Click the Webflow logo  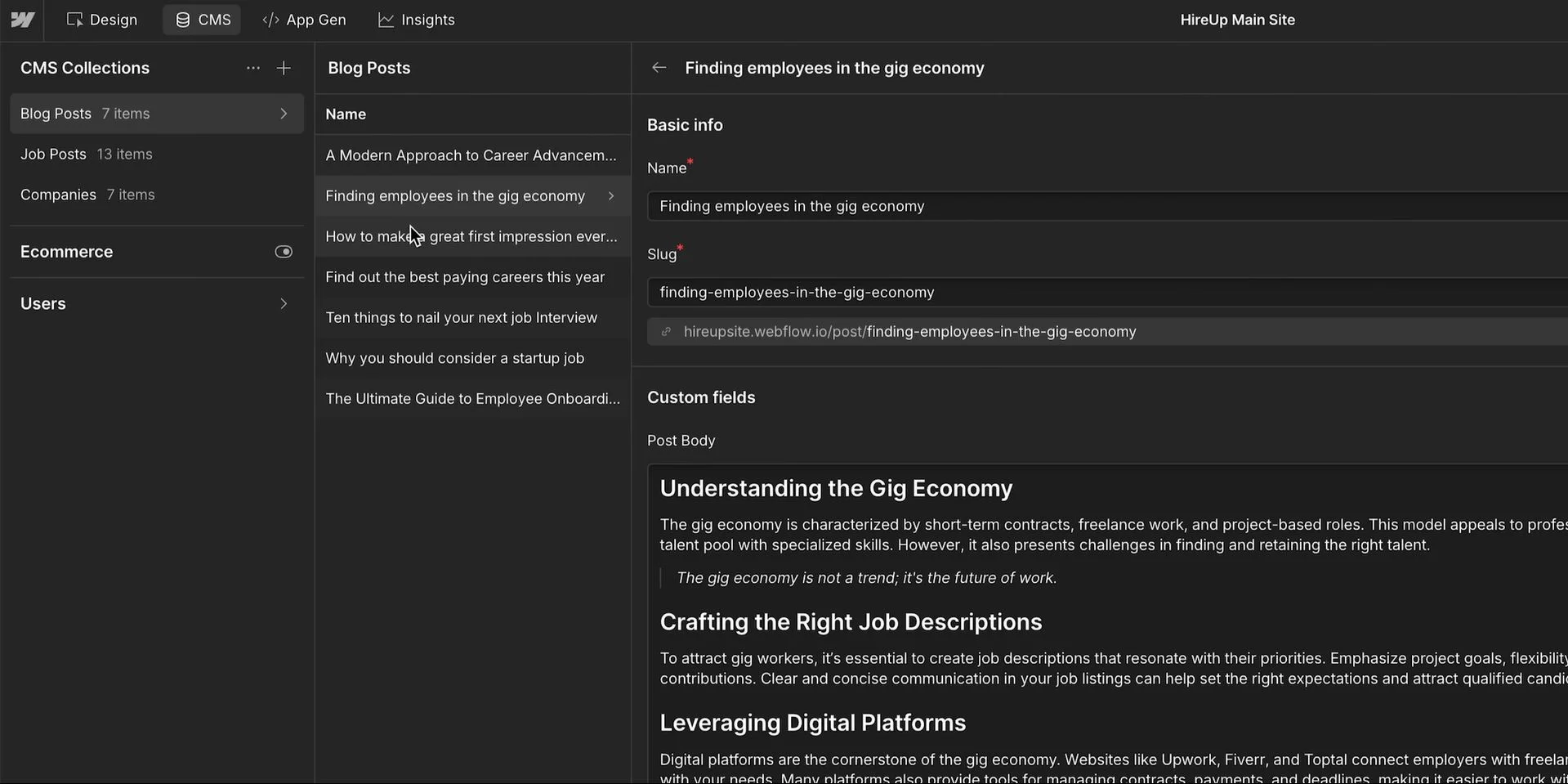click(22, 19)
